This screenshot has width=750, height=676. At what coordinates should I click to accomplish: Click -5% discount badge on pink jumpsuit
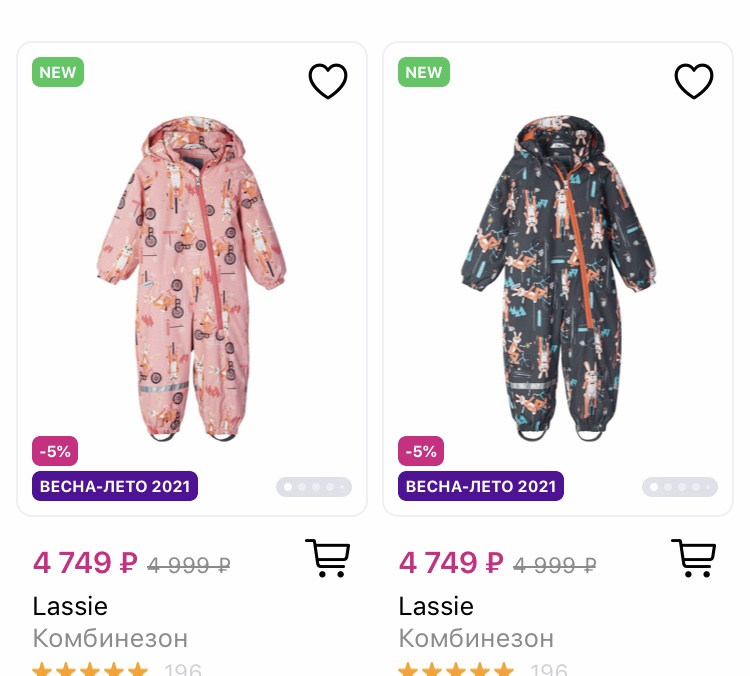[x=56, y=451]
